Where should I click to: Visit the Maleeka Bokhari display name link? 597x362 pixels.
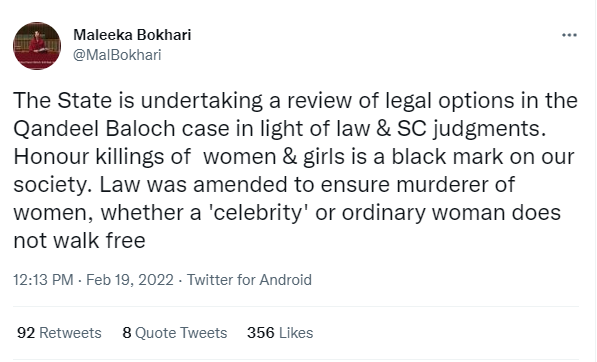point(132,35)
